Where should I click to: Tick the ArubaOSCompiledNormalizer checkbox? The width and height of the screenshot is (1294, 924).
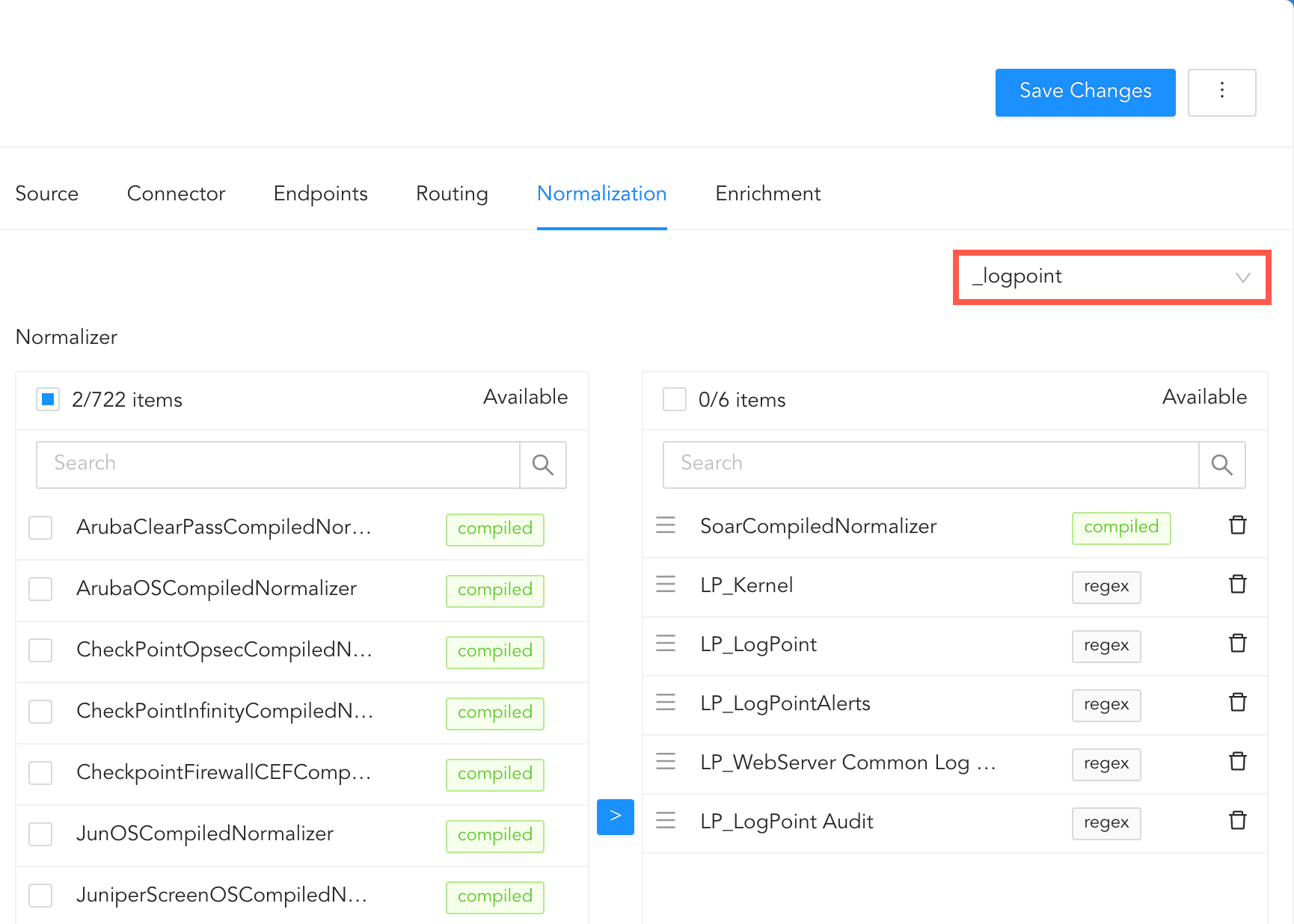click(x=40, y=589)
